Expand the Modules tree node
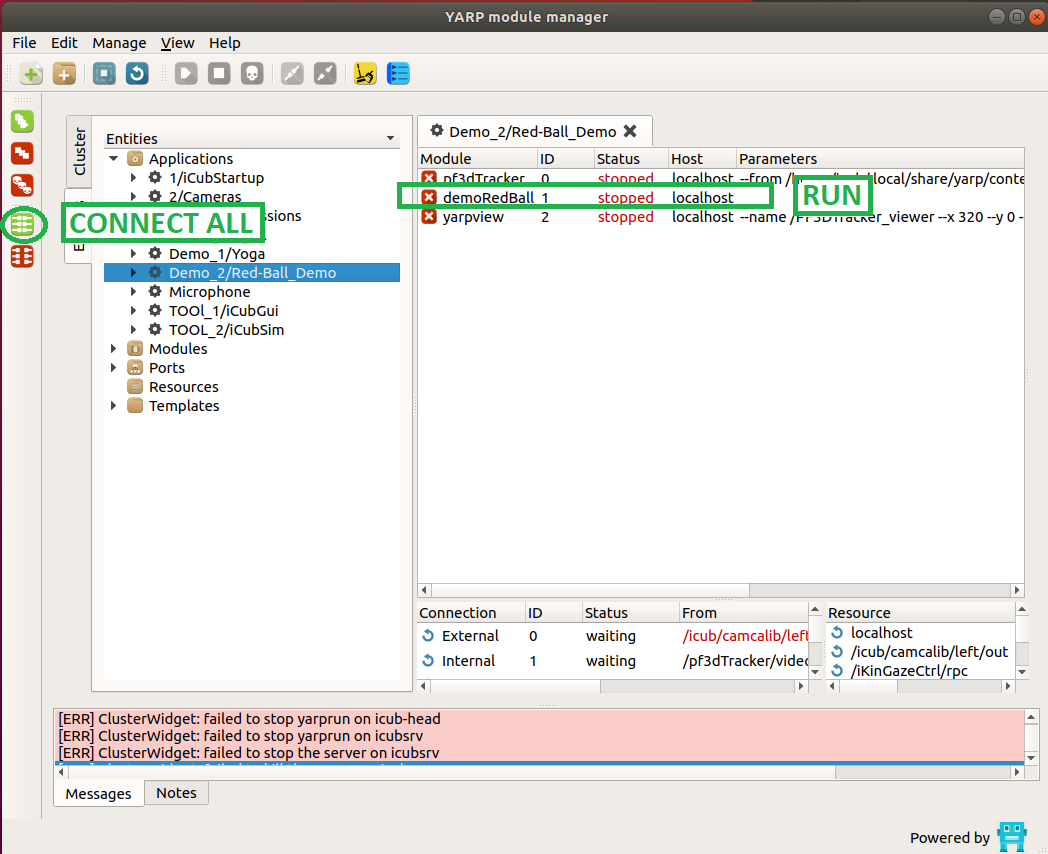This screenshot has width=1048, height=854. coord(114,349)
